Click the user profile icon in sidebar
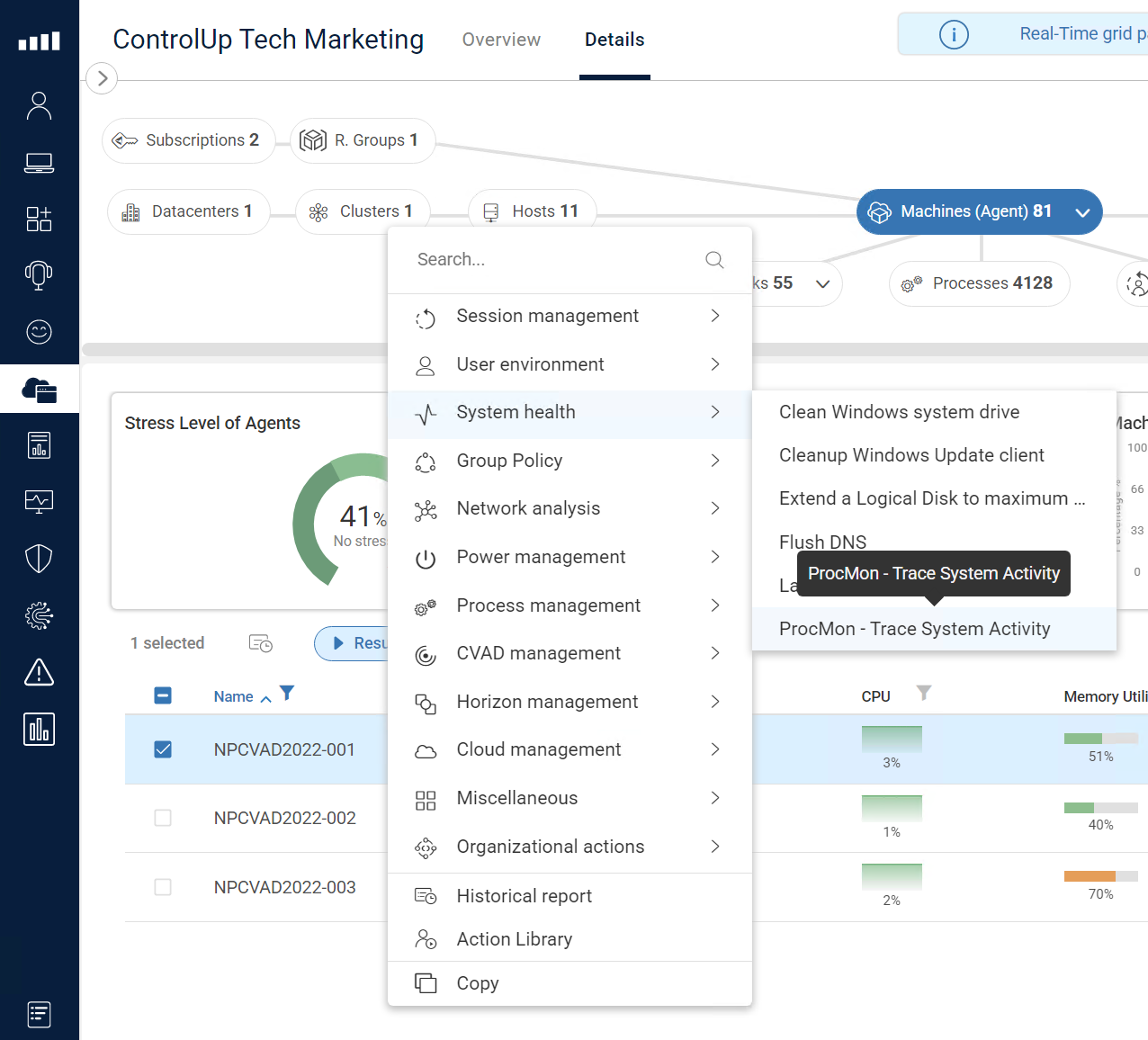The height and width of the screenshot is (1040, 1148). [x=39, y=106]
